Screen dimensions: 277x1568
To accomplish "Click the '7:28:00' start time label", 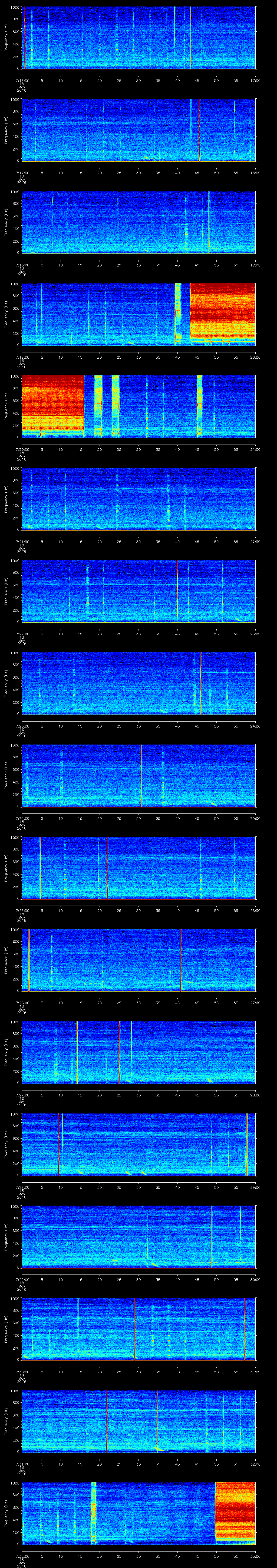I will [22, 1187].
